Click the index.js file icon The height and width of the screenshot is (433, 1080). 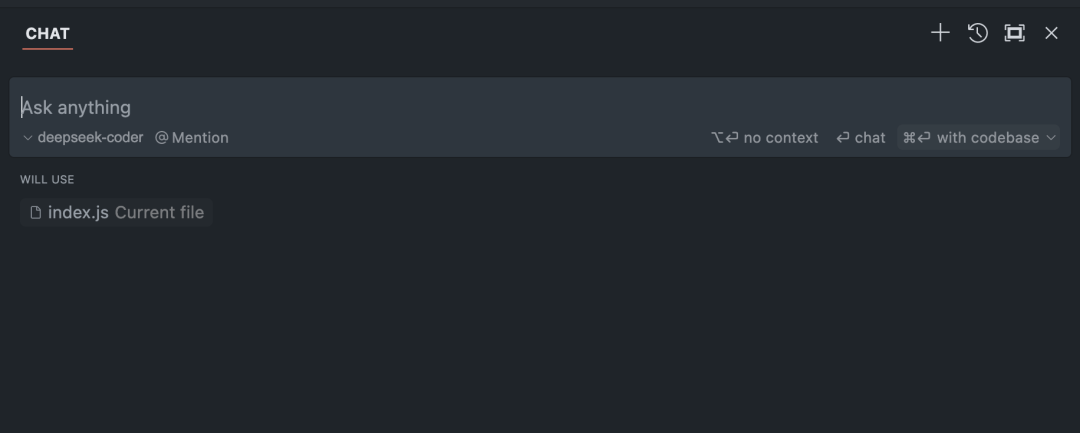click(36, 212)
